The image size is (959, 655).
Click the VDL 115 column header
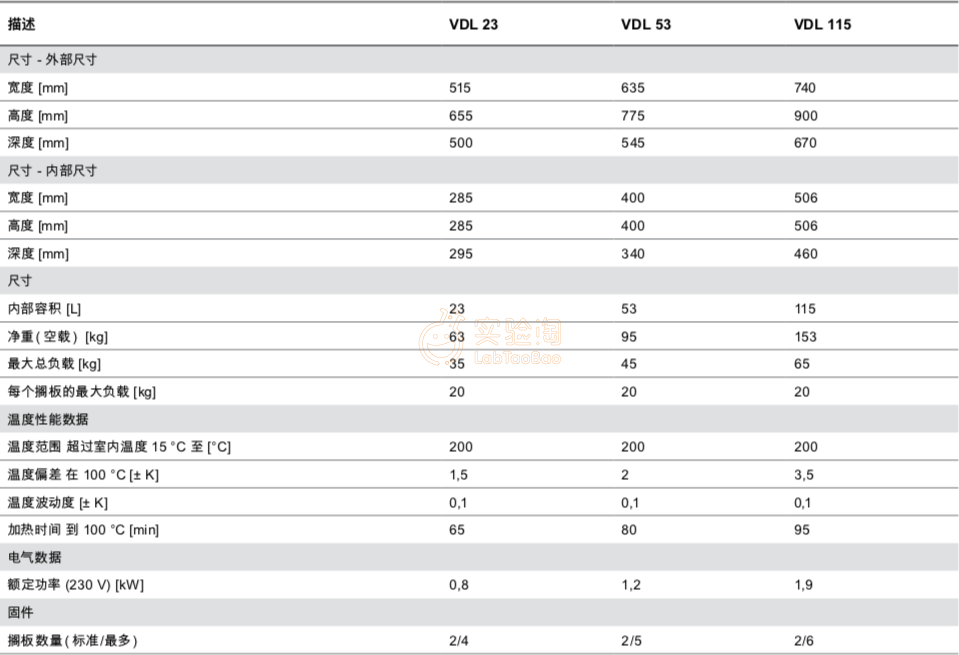(822, 24)
